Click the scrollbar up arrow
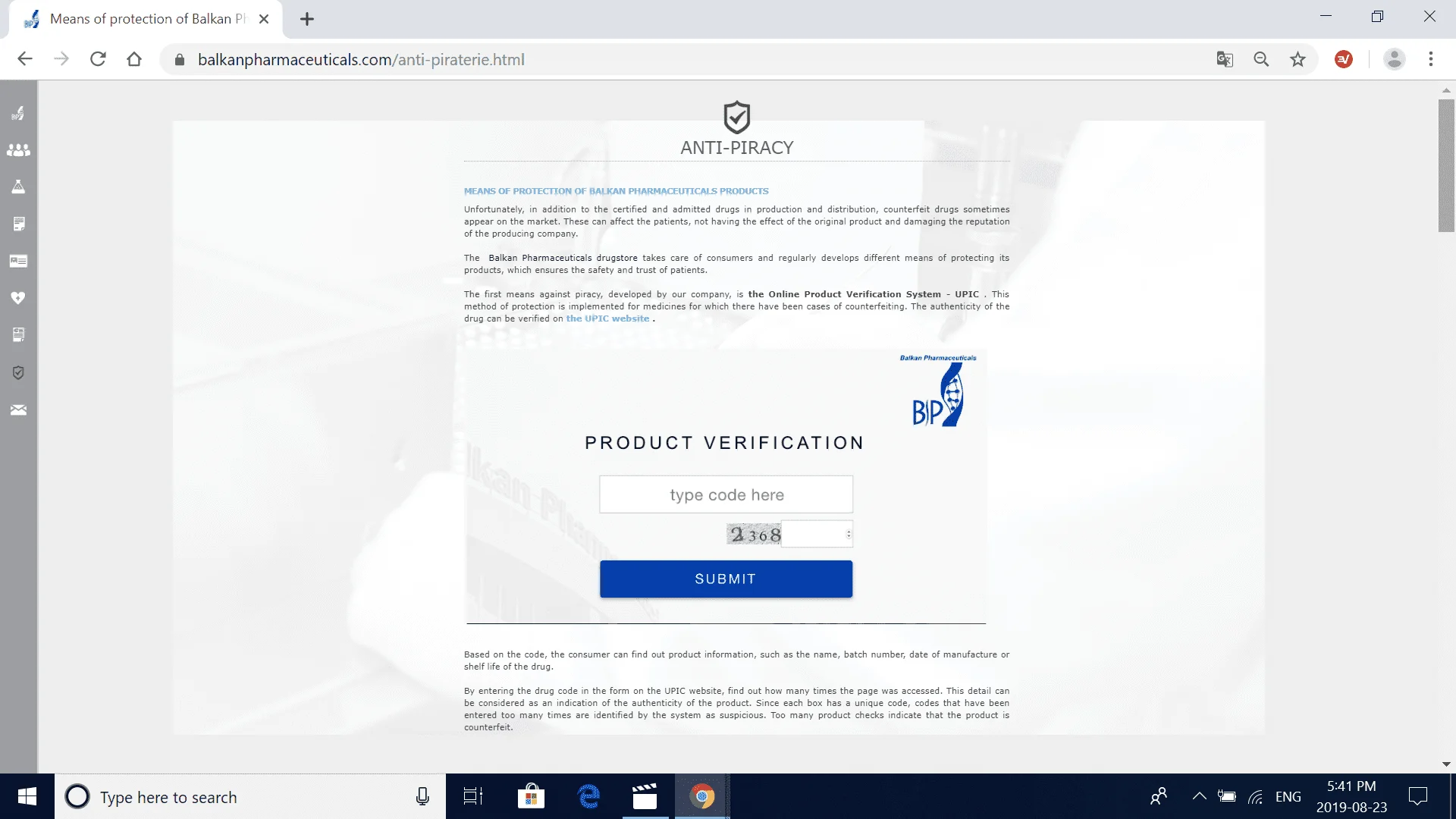The image size is (1456, 819). tap(1446, 90)
